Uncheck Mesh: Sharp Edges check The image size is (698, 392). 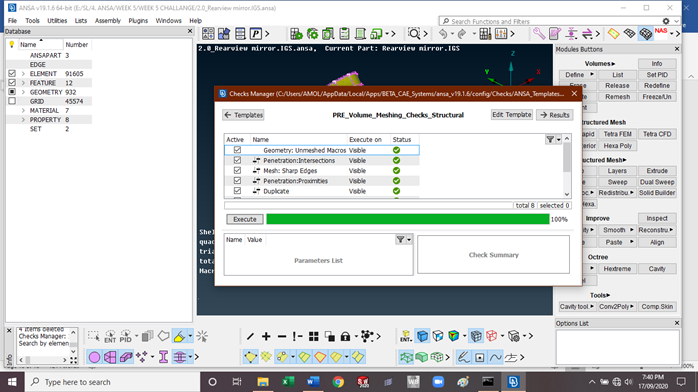(x=237, y=170)
